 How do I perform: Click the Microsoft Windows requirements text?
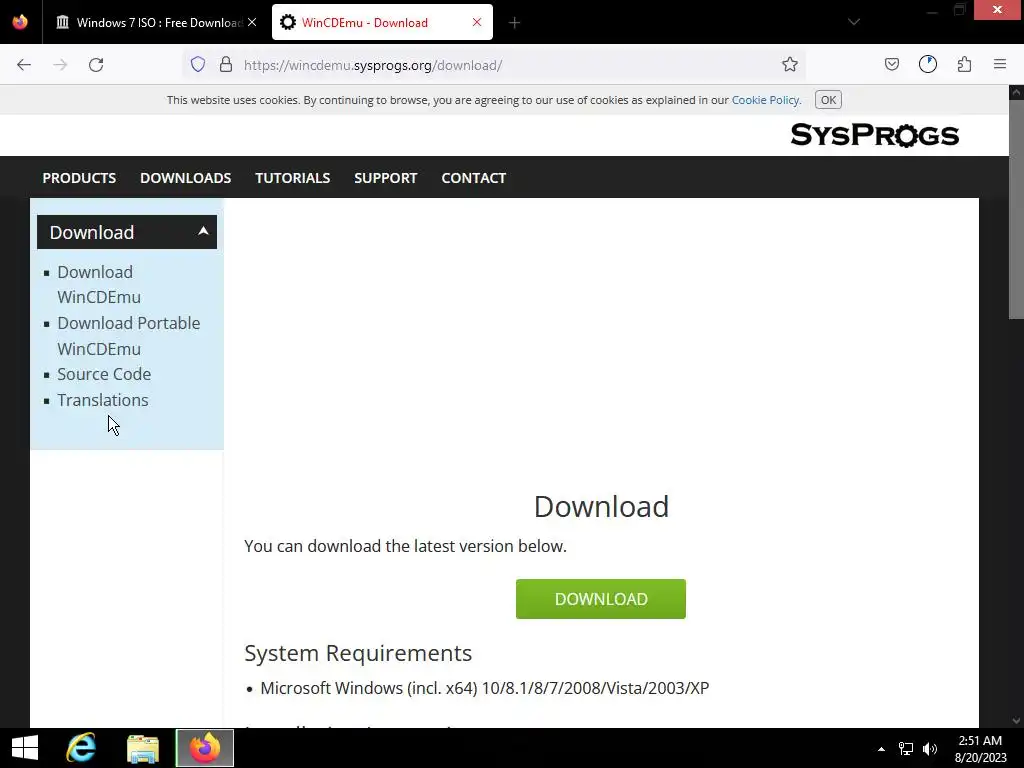click(485, 688)
